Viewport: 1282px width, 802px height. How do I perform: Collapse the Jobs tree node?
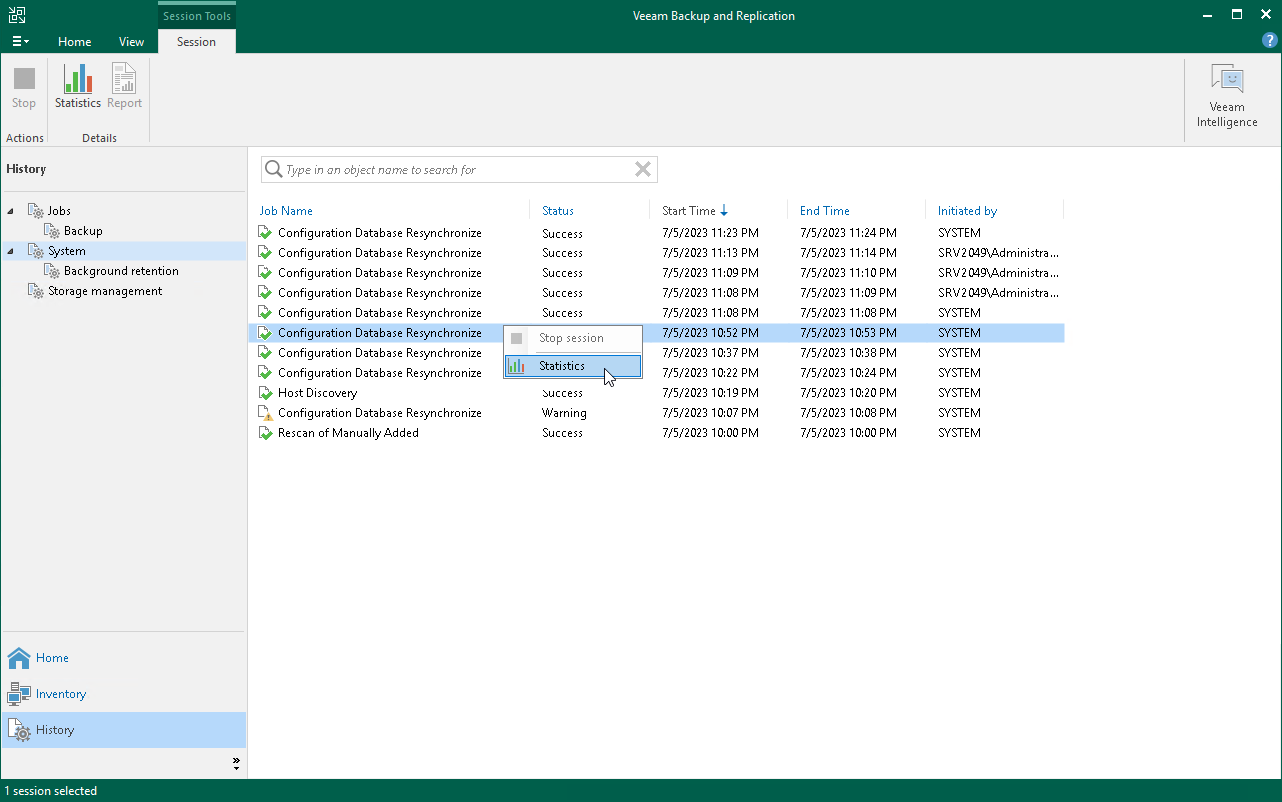point(11,211)
